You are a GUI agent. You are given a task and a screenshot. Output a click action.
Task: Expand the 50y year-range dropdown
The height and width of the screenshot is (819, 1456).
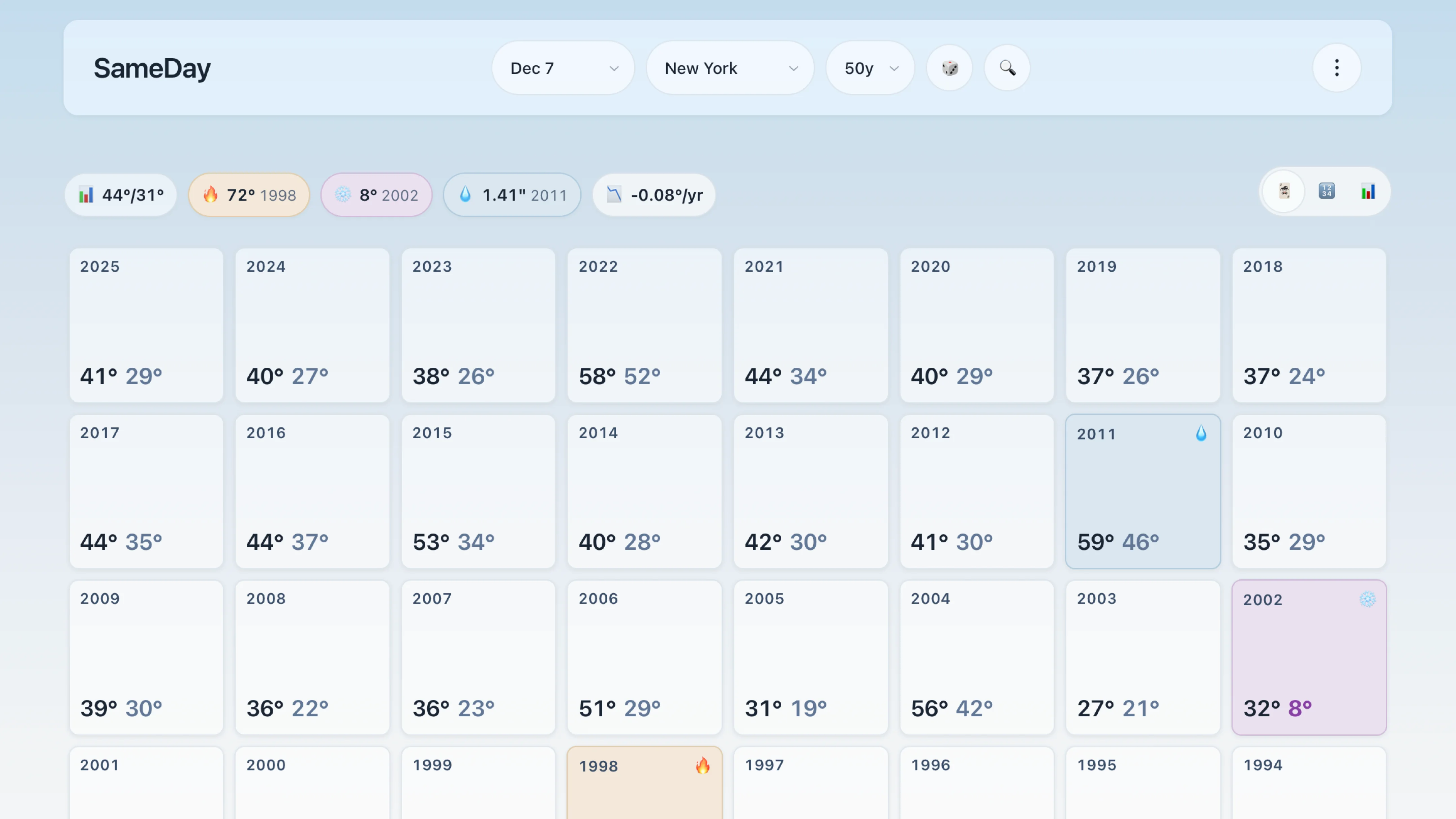(x=870, y=68)
